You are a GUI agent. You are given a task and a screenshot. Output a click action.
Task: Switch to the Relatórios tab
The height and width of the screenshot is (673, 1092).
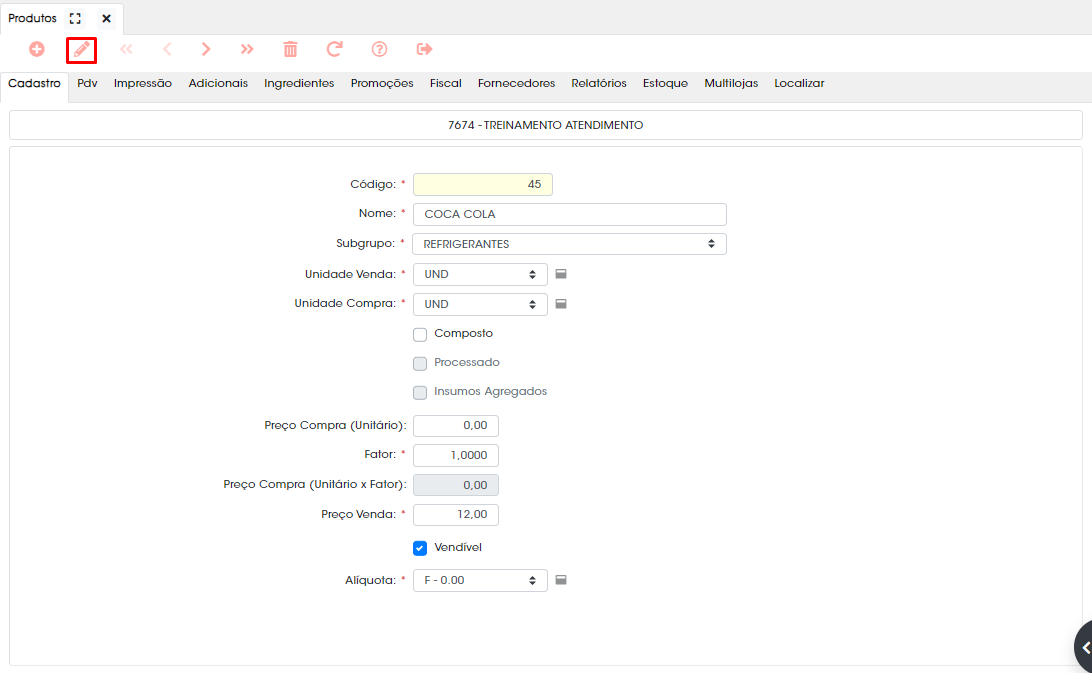599,84
